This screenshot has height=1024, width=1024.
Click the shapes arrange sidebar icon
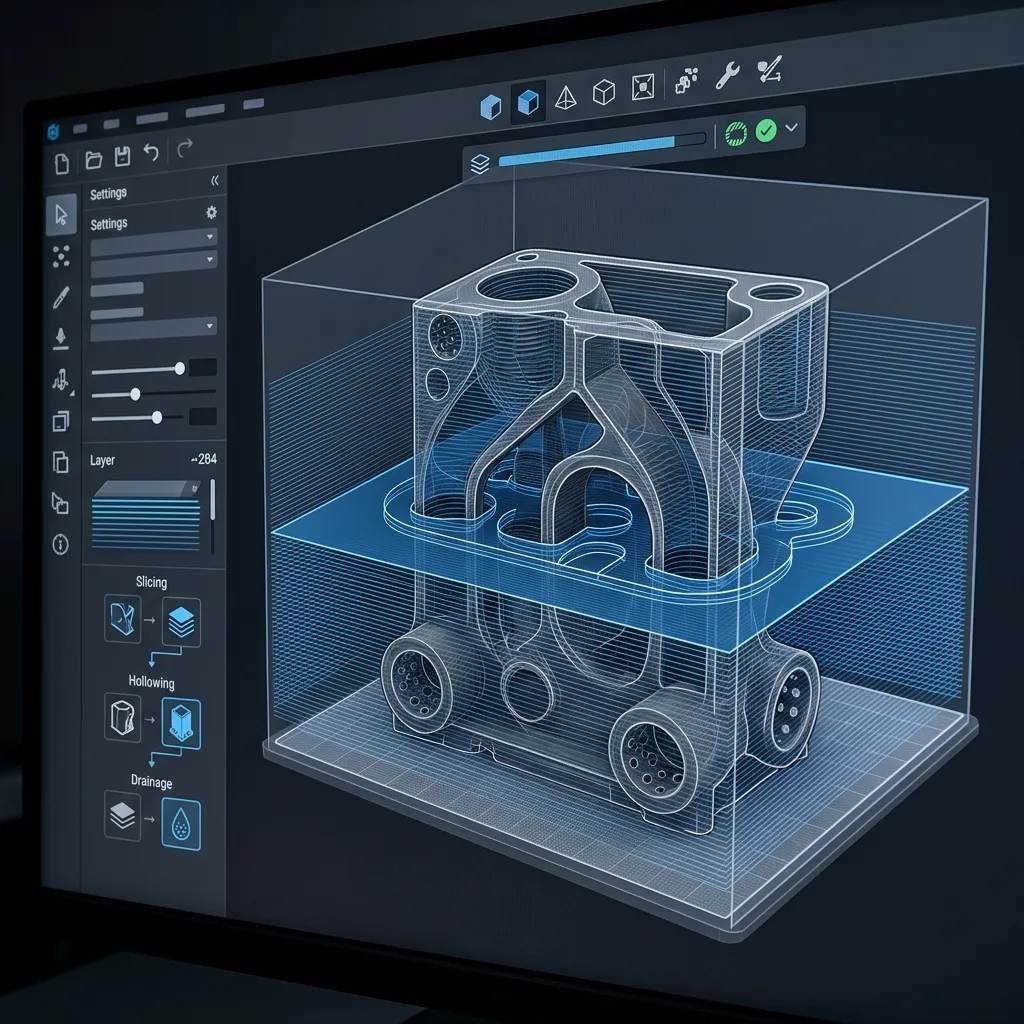(x=60, y=504)
